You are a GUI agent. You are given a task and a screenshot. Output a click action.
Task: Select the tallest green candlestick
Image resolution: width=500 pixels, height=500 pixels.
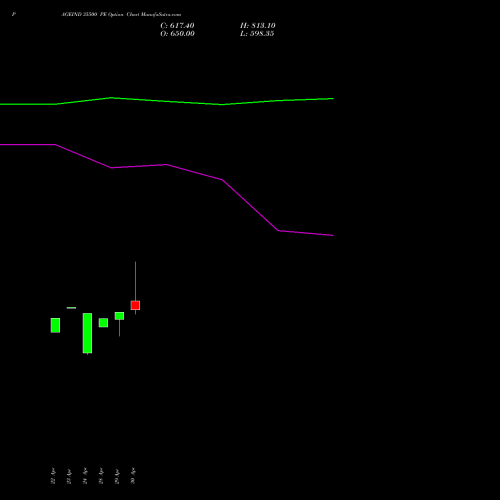click(87, 333)
